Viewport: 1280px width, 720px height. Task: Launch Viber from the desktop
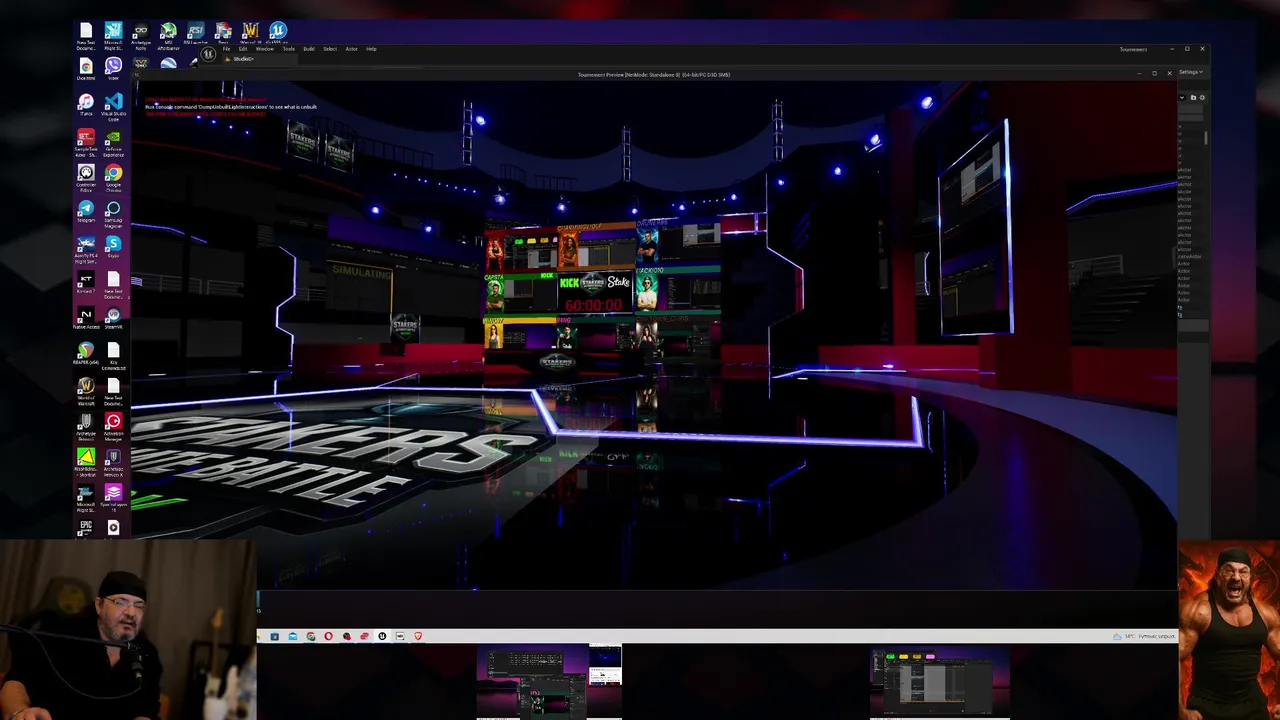(113, 70)
